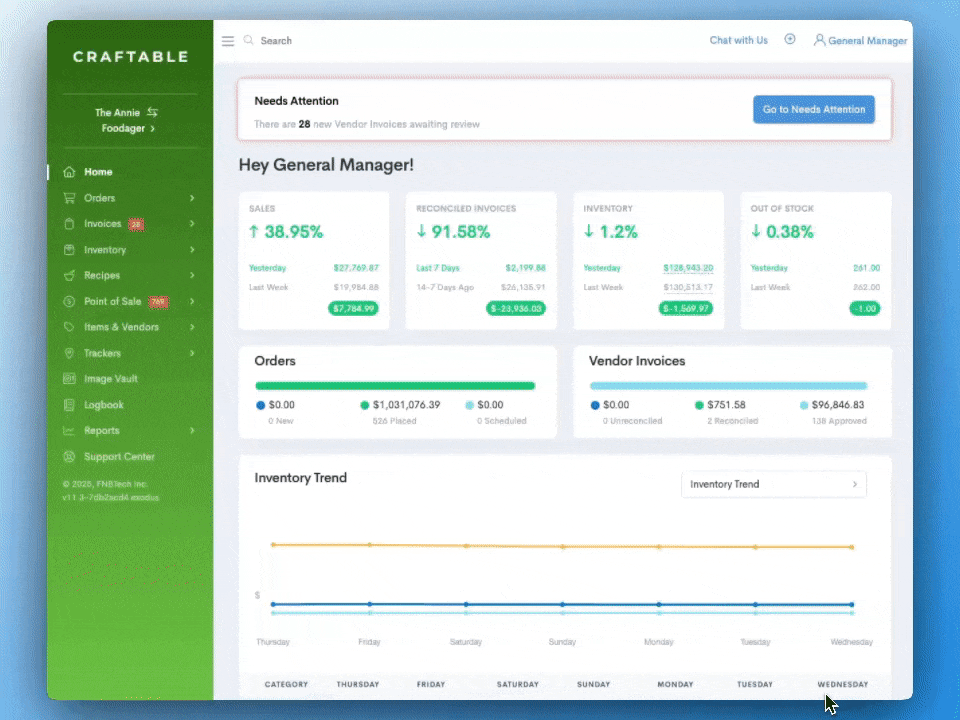Select Point of Sale menu item
The image size is (960, 720).
pyautogui.click(x=112, y=302)
